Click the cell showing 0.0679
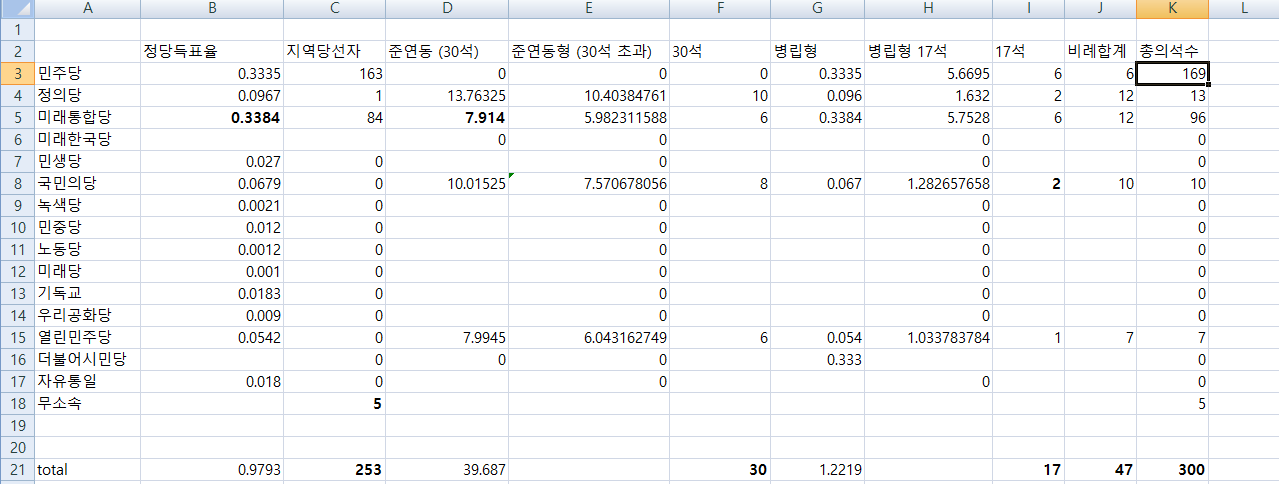The height and width of the screenshot is (484, 1279). [x=212, y=184]
